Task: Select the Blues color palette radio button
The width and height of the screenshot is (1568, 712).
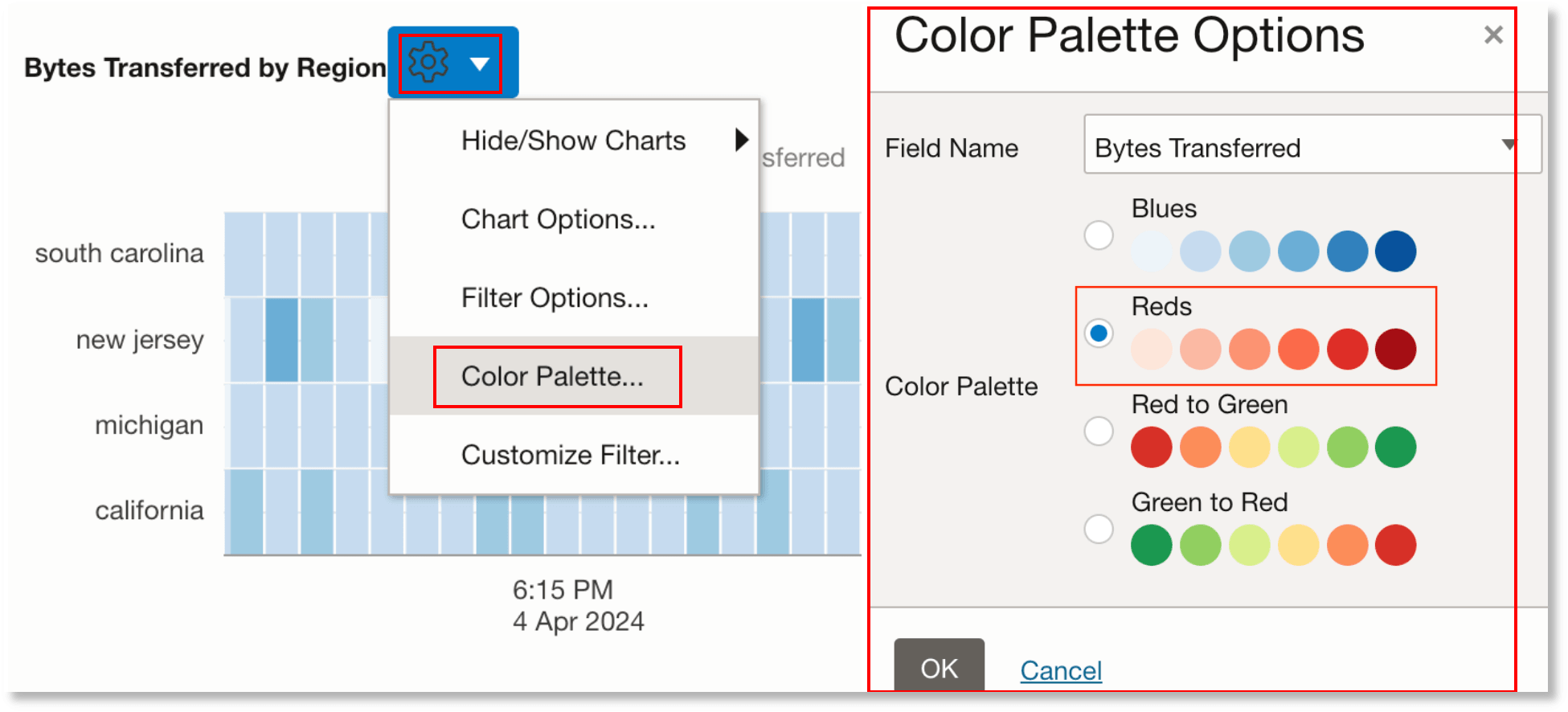Action: (x=1098, y=235)
